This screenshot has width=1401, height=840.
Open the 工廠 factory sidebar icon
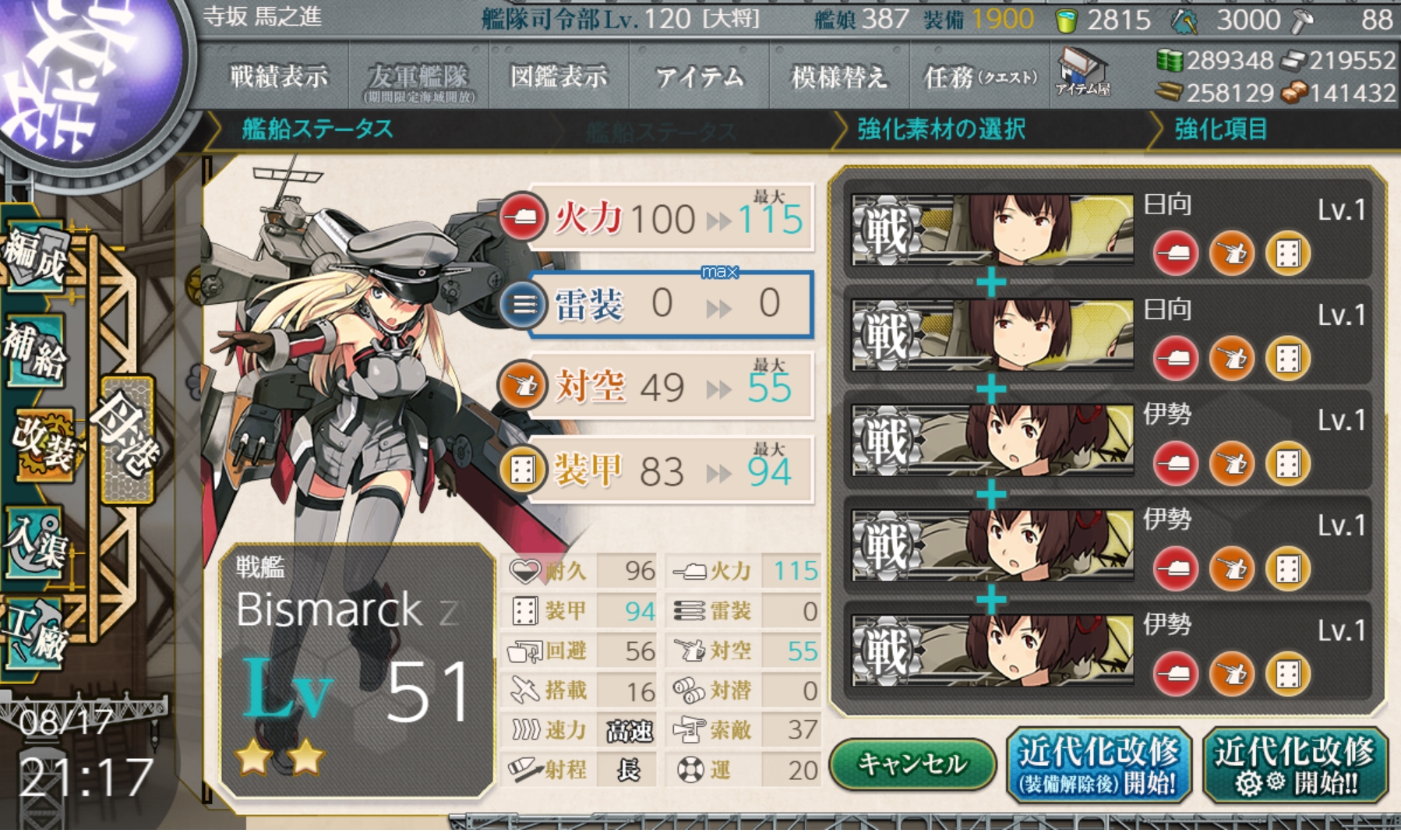click(36, 635)
